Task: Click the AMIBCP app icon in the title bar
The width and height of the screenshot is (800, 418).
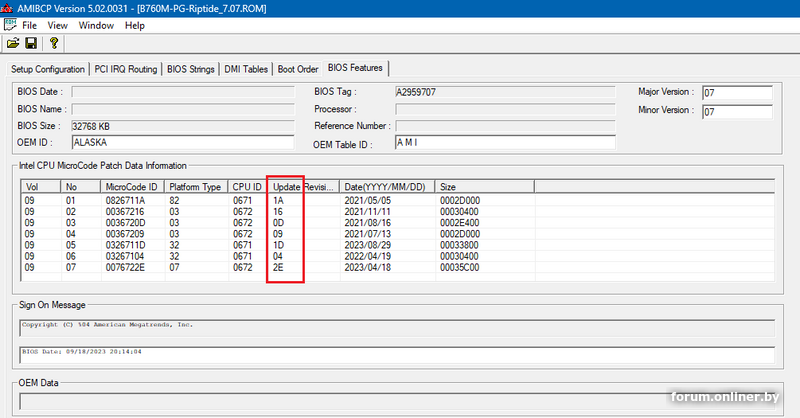Action: [x=7, y=8]
